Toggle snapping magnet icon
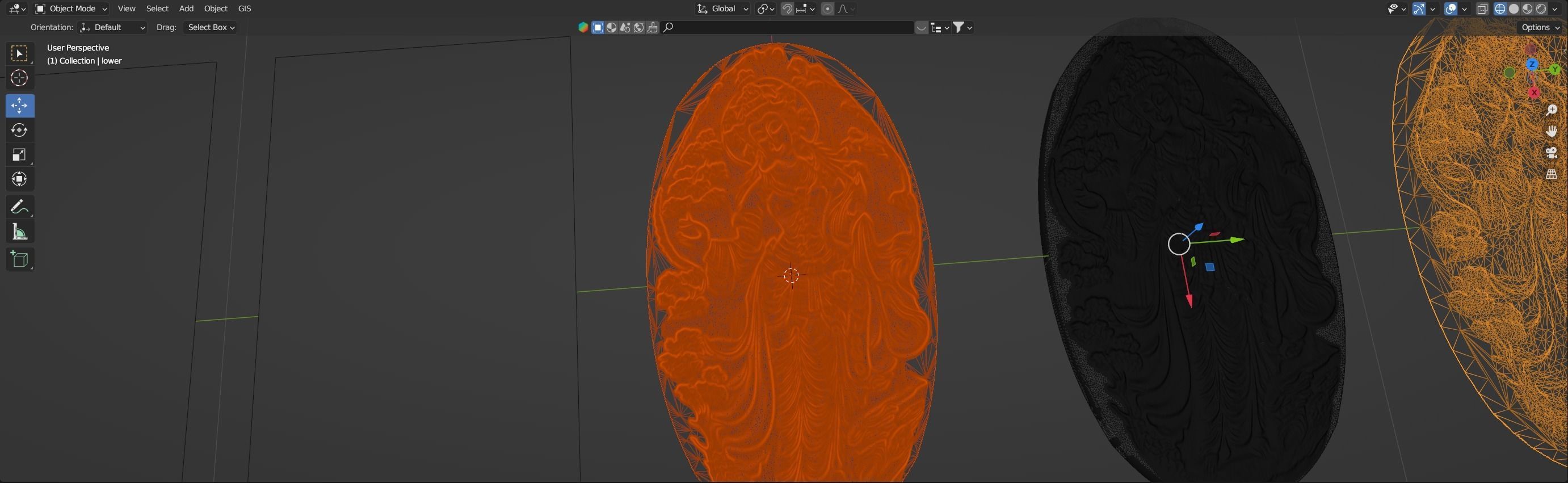1568x483 pixels. [787, 9]
